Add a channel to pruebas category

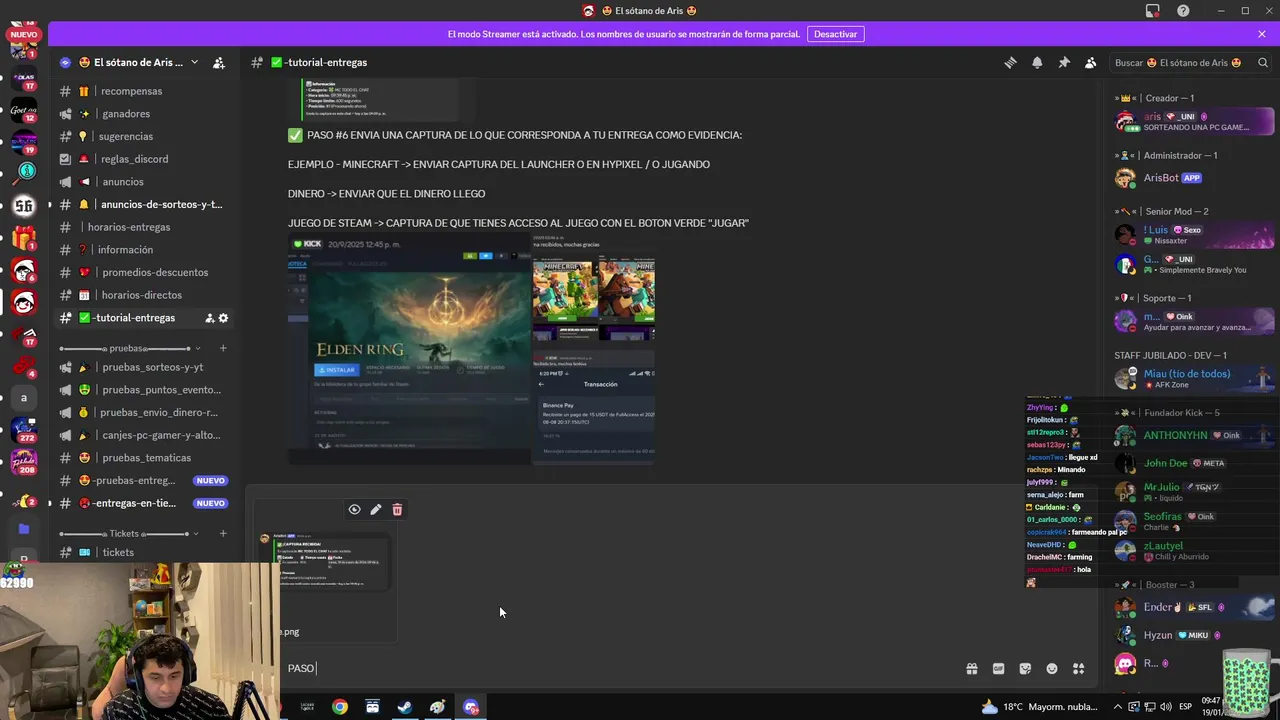click(223, 348)
